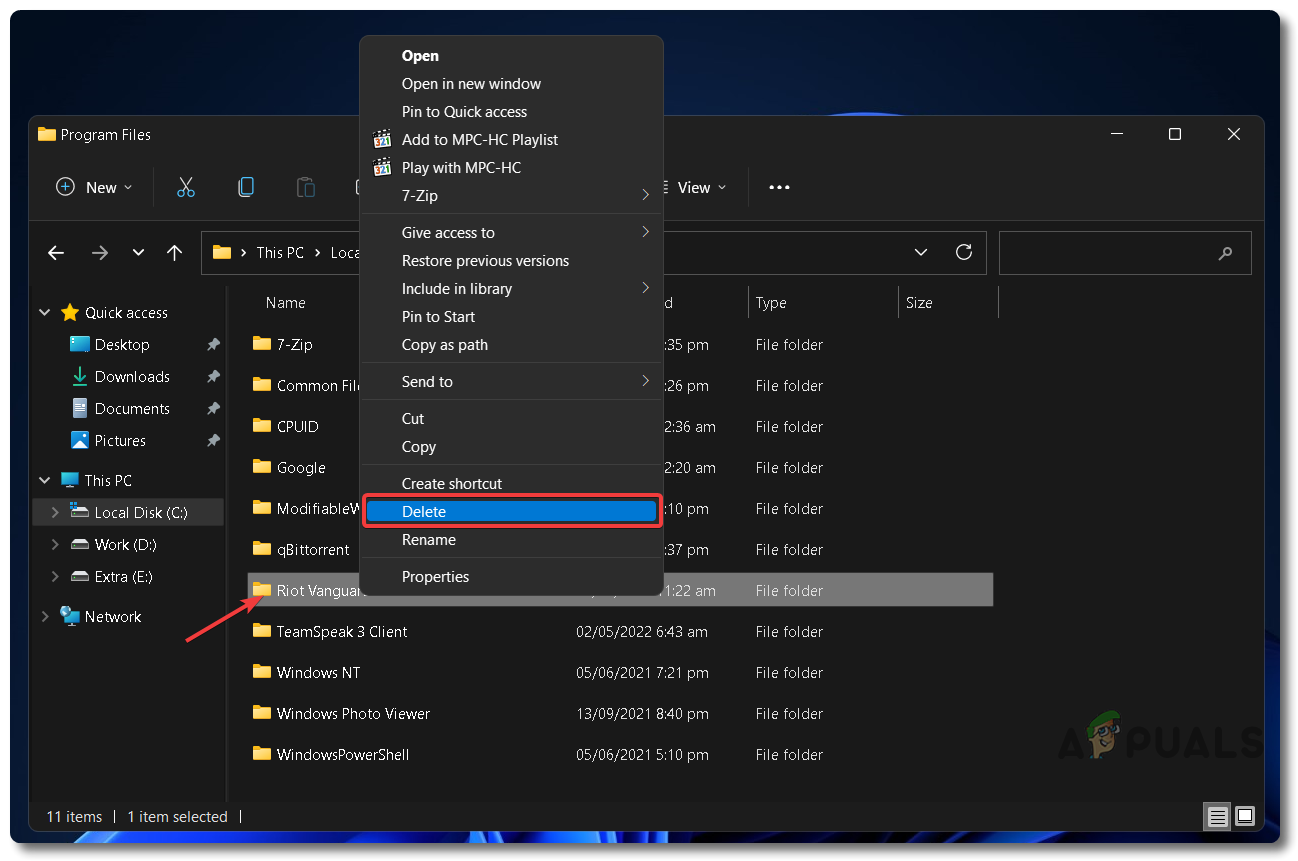This screenshot has height=861, width=1298.
Task: Navigate up one folder level arrow
Action: [175, 253]
